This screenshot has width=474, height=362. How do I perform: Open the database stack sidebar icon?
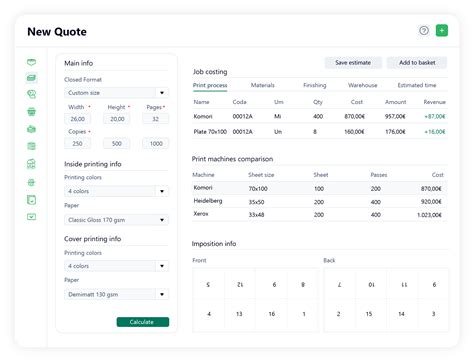[31, 146]
